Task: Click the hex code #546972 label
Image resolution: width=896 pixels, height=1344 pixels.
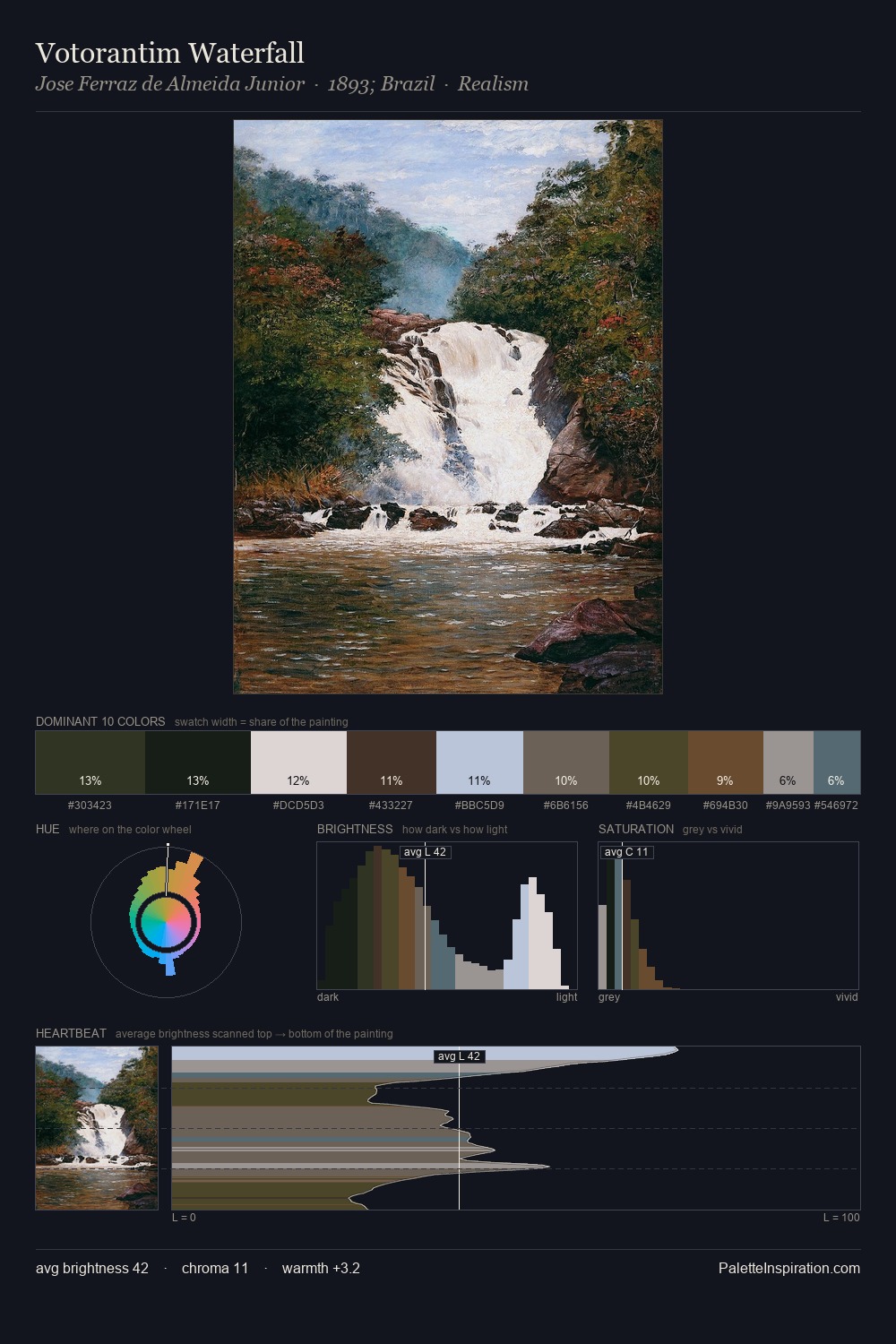Action: 836,806
